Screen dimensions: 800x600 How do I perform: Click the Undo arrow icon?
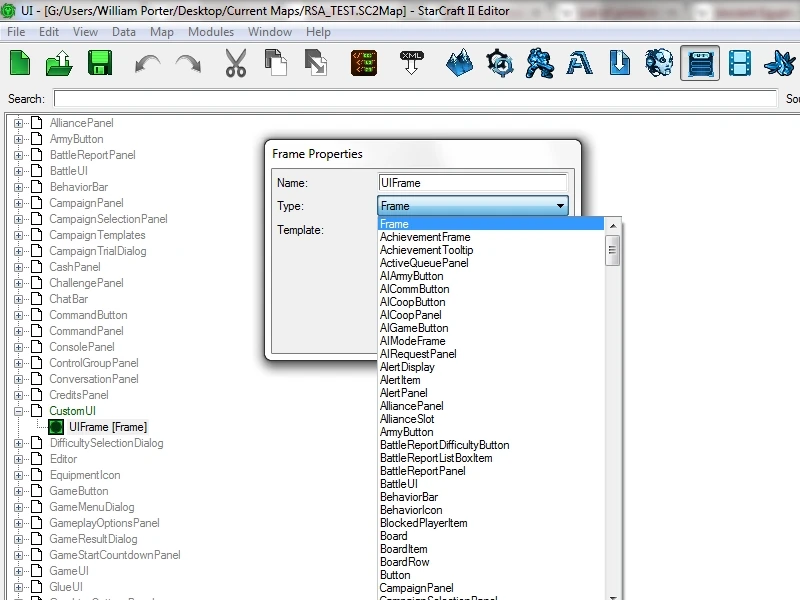click(x=147, y=64)
